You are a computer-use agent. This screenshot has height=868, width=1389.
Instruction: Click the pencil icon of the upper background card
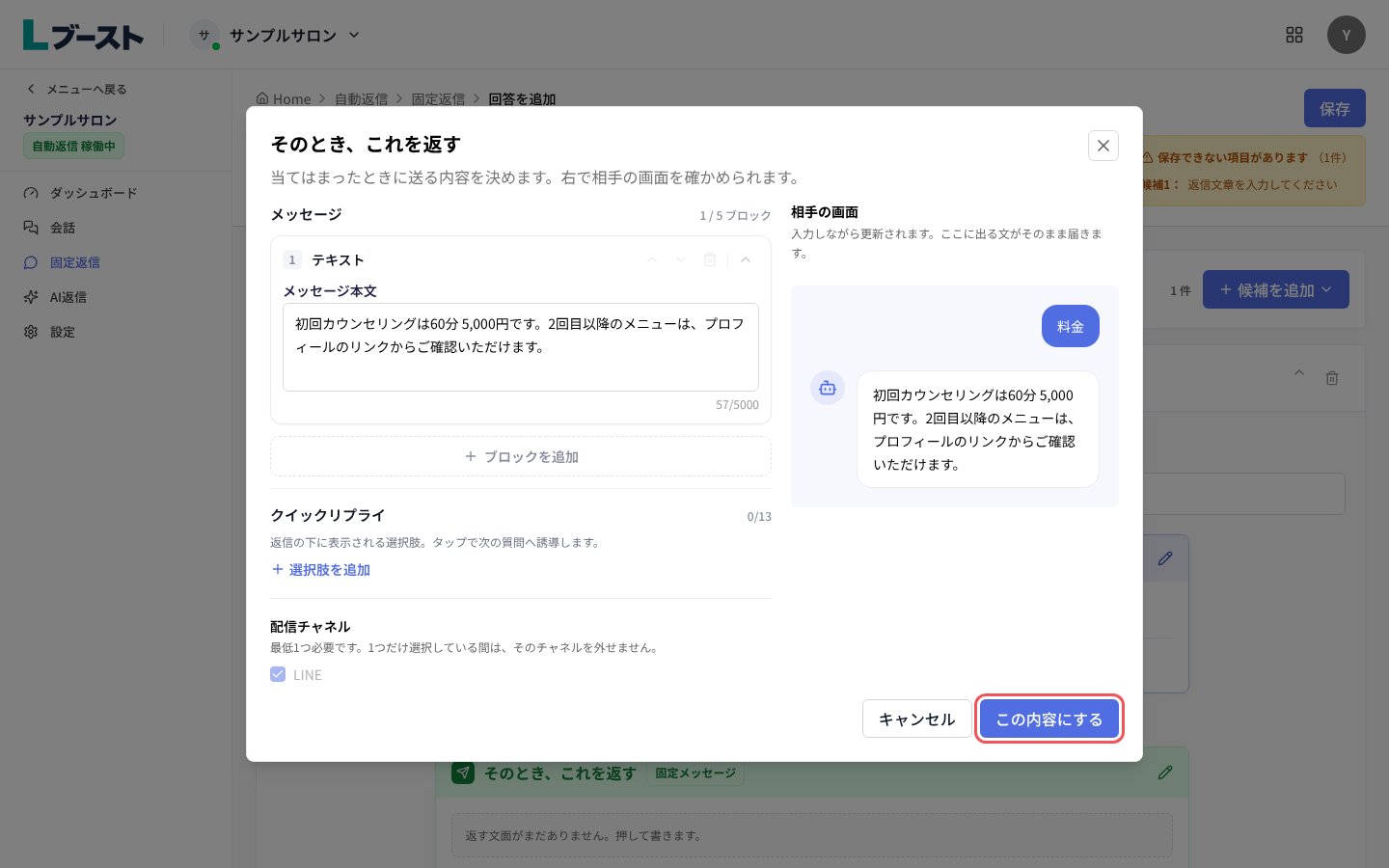pyautogui.click(x=1165, y=558)
